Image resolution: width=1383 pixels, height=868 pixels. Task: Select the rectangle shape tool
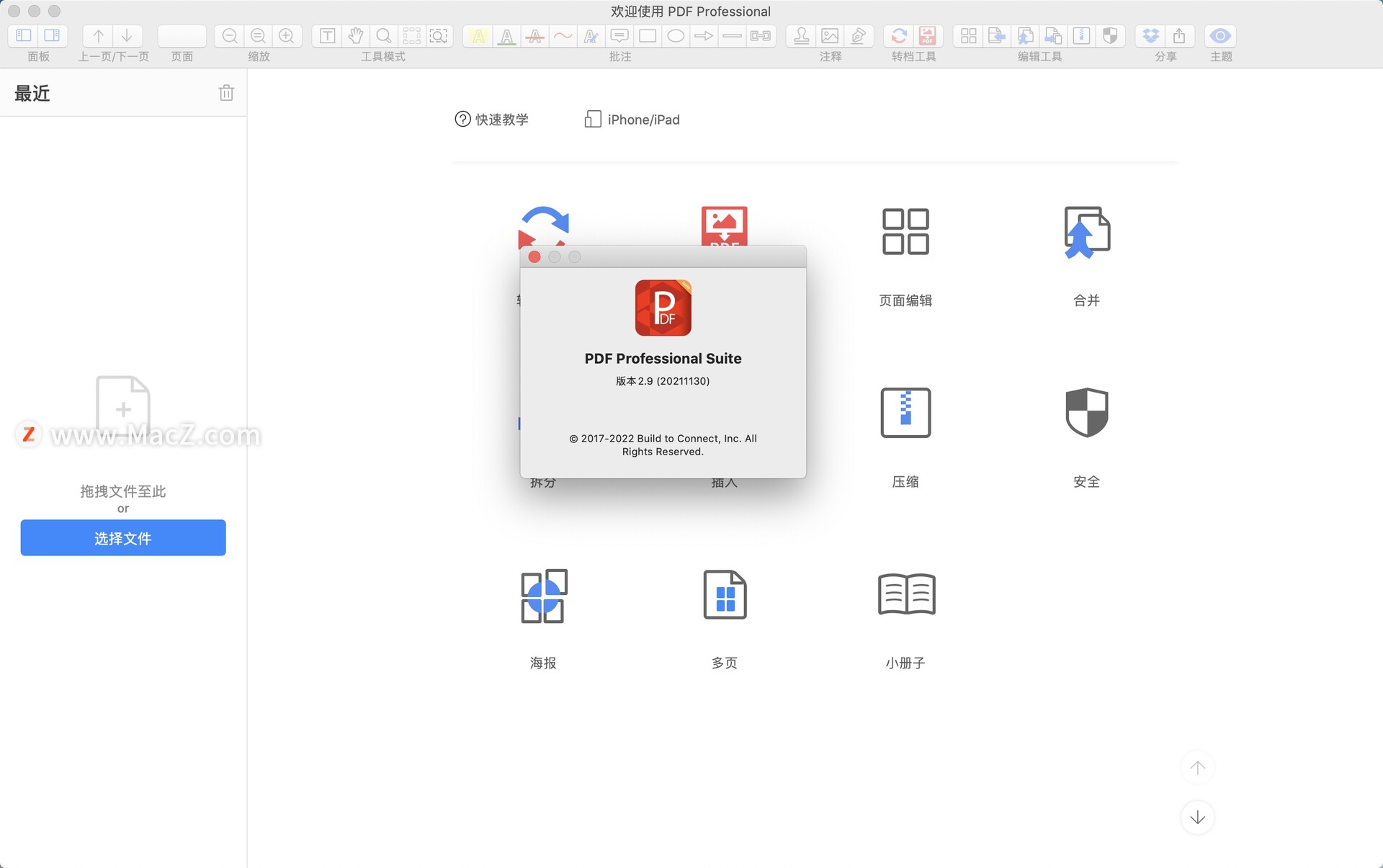click(648, 35)
